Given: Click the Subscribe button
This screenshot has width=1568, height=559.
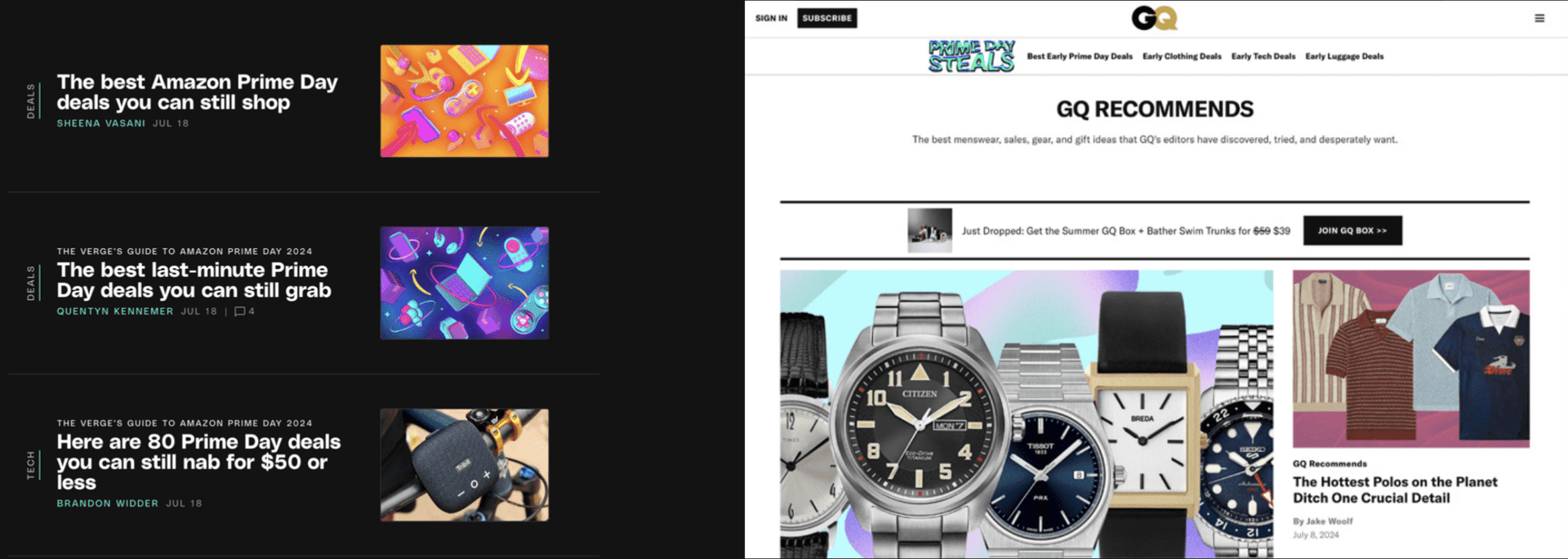Looking at the screenshot, I should click(826, 18).
